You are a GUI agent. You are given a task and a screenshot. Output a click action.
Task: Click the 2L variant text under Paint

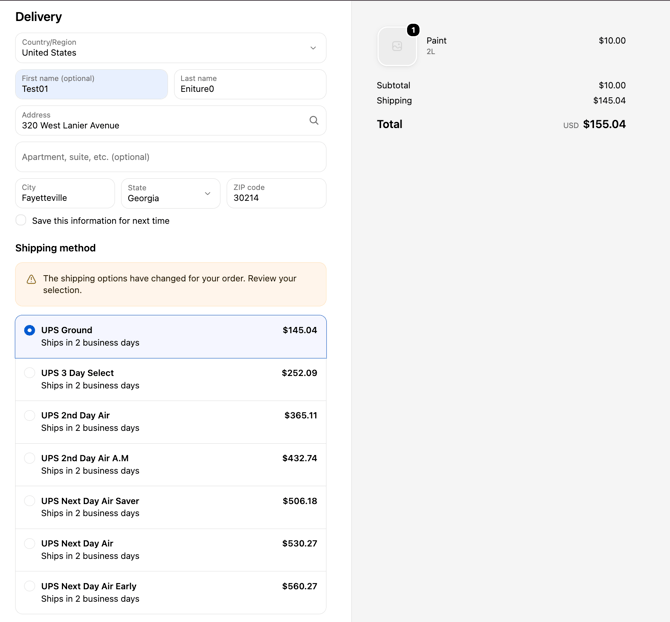[430, 52]
